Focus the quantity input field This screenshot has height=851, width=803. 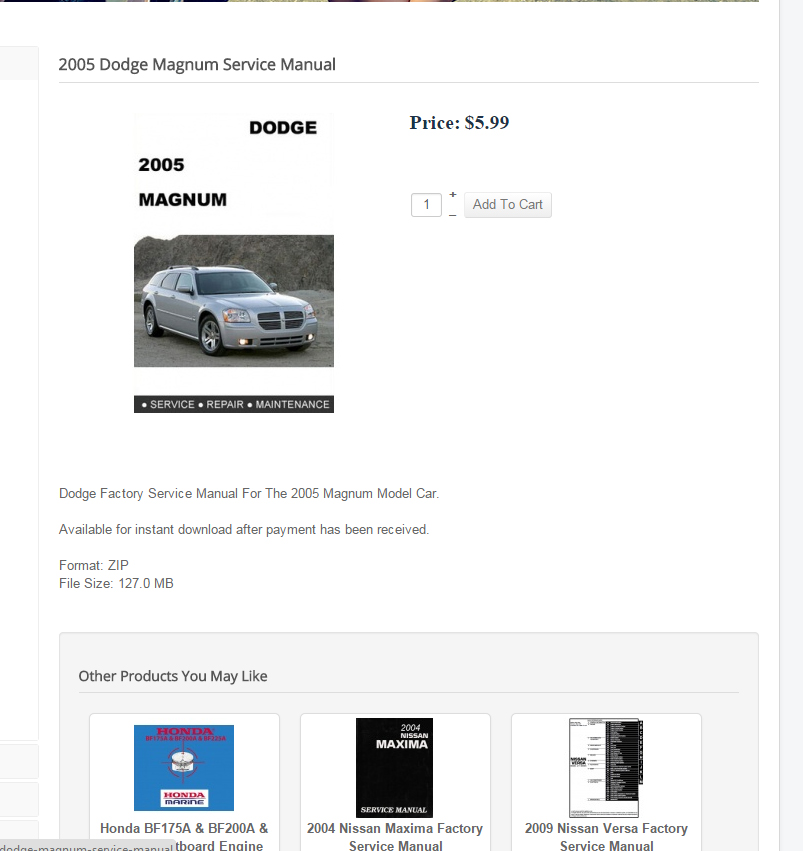[426, 205]
